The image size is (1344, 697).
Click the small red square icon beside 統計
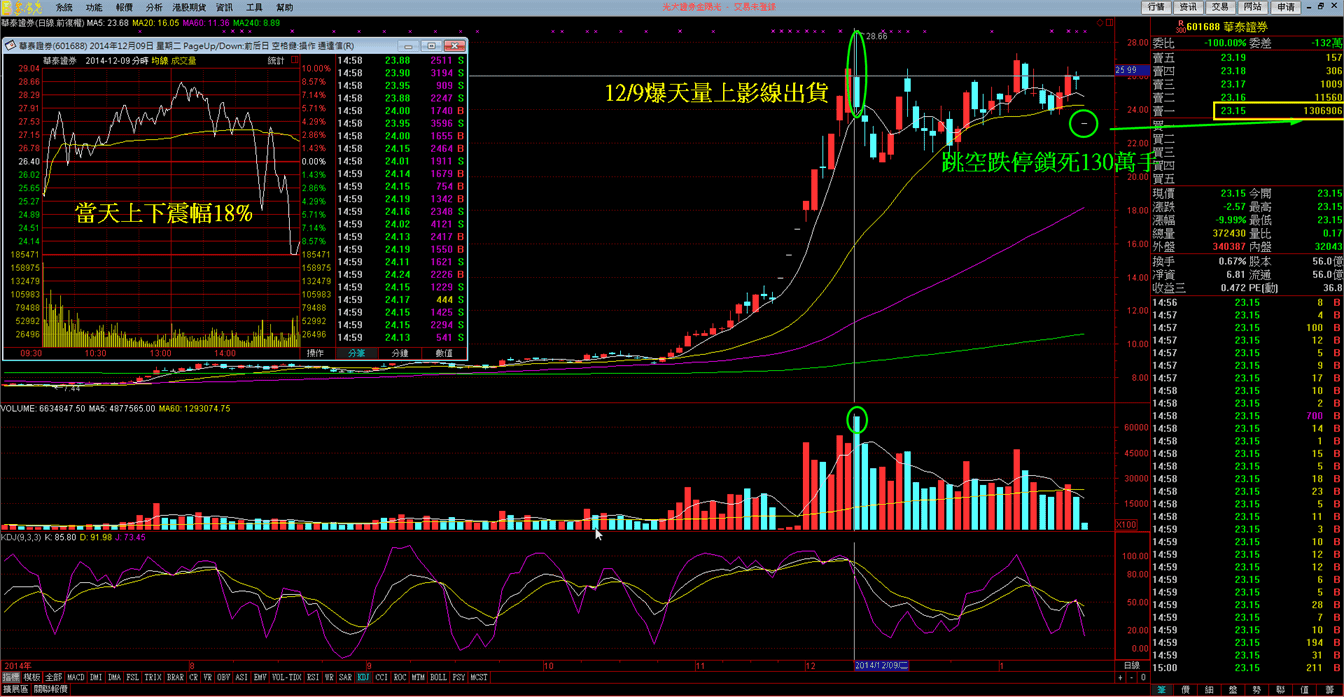tap(296, 61)
